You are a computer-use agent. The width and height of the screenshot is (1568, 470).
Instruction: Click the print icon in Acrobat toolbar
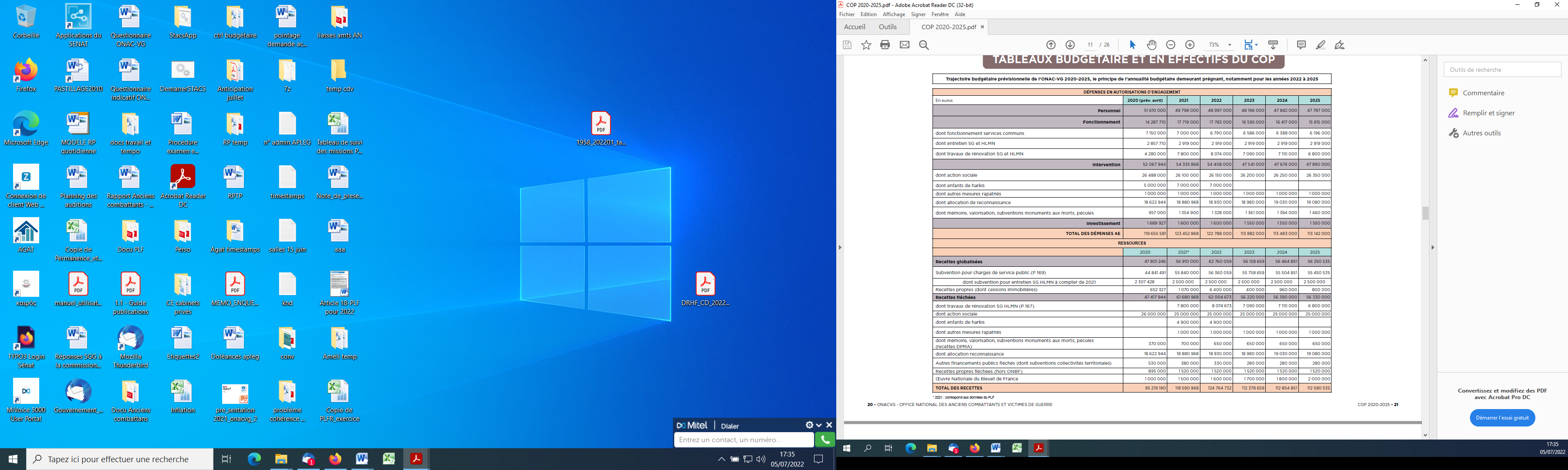pyautogui.click(x=885, y=45)
